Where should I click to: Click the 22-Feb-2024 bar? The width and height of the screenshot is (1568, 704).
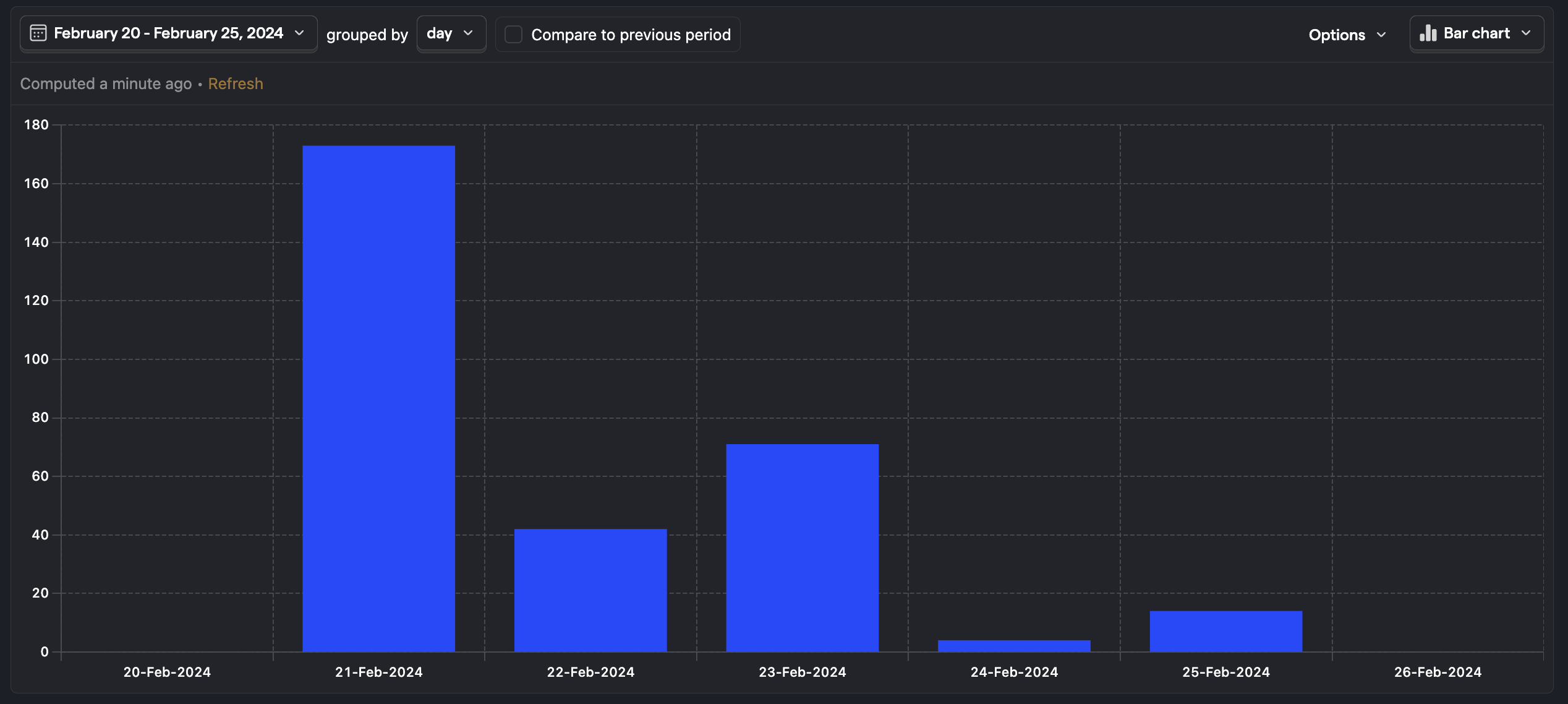point(590,590)
